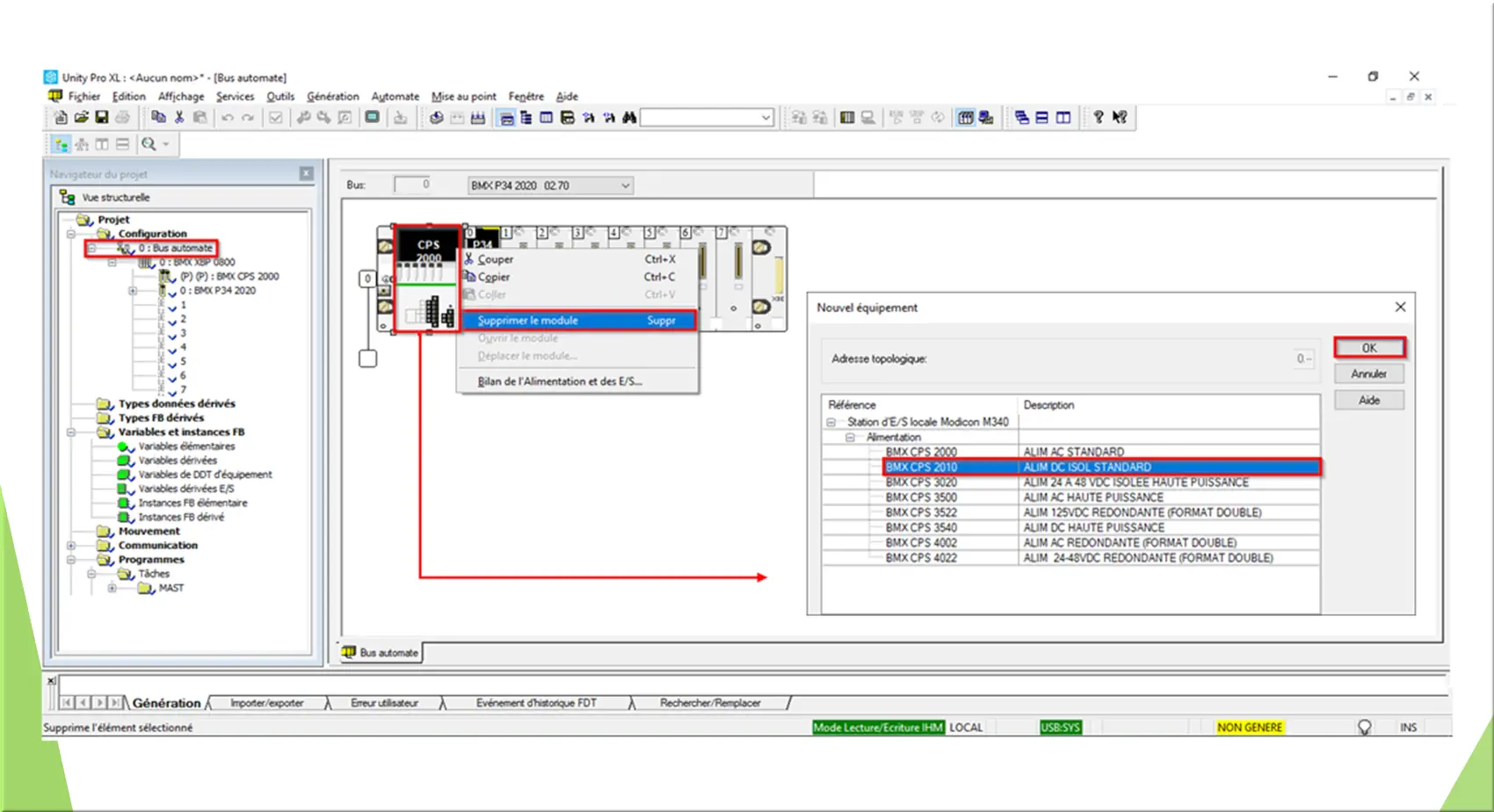The height and width of the screenshot is (812, 1494).
Task: Select BMX CPS 4002 row
Action: (x=1071, y=543)
